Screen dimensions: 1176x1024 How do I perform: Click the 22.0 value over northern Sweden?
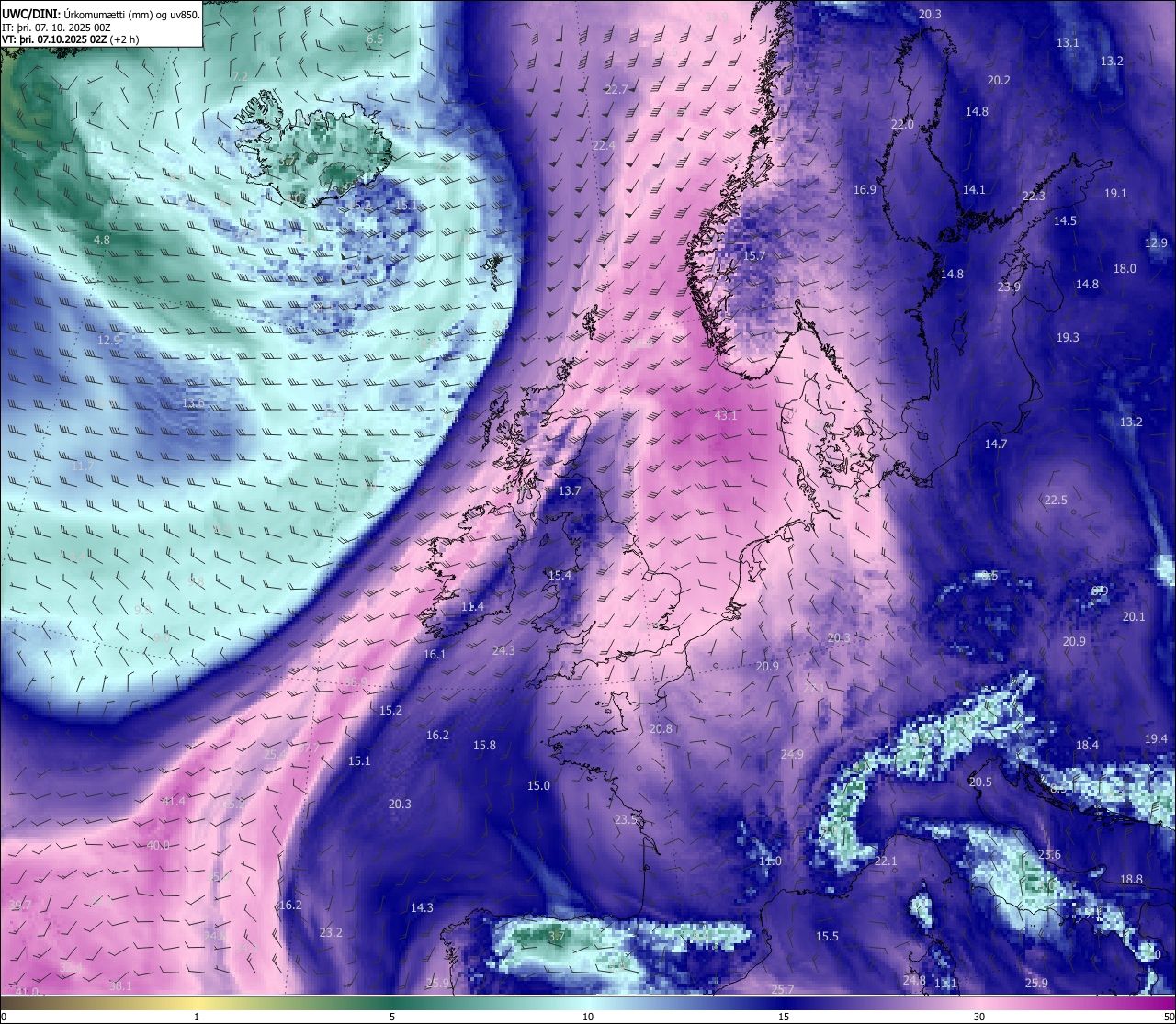pos(902,124)
